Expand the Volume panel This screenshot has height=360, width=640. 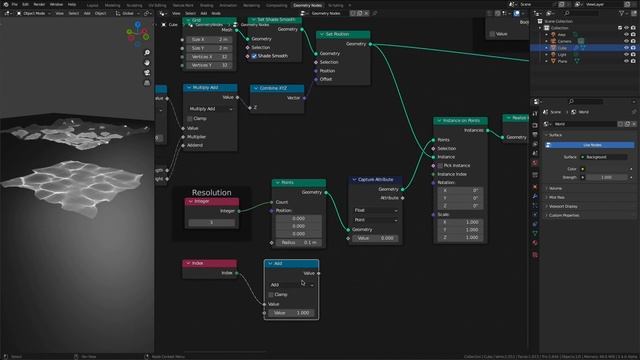[589, 189]
